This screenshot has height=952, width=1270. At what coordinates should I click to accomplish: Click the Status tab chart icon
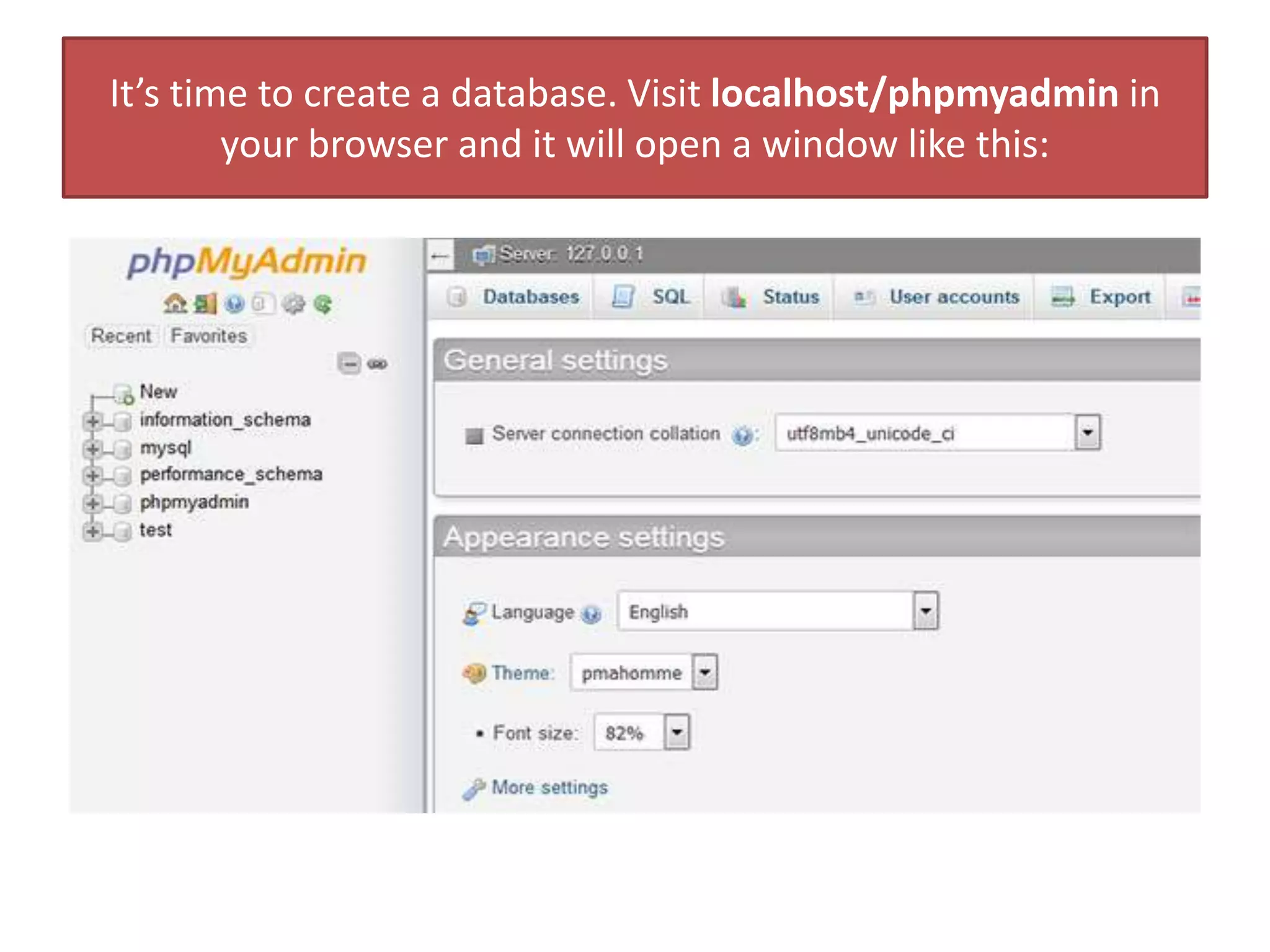734,297
